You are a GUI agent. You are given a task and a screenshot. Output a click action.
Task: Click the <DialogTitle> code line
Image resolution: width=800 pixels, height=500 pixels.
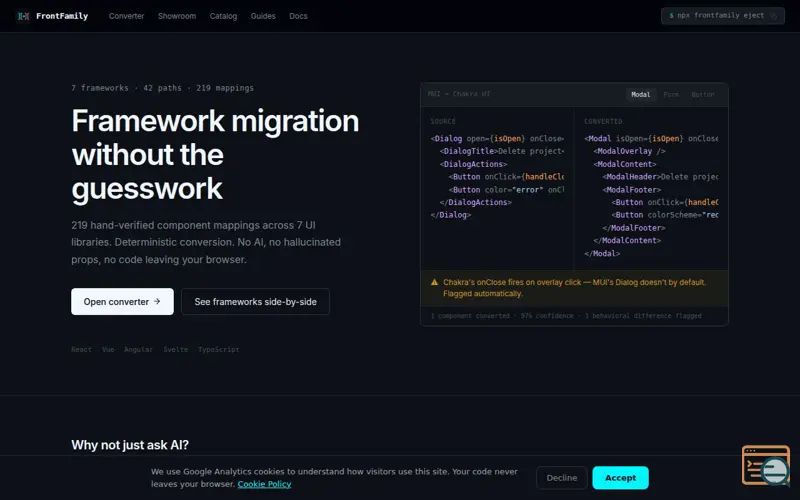point(502,151)
